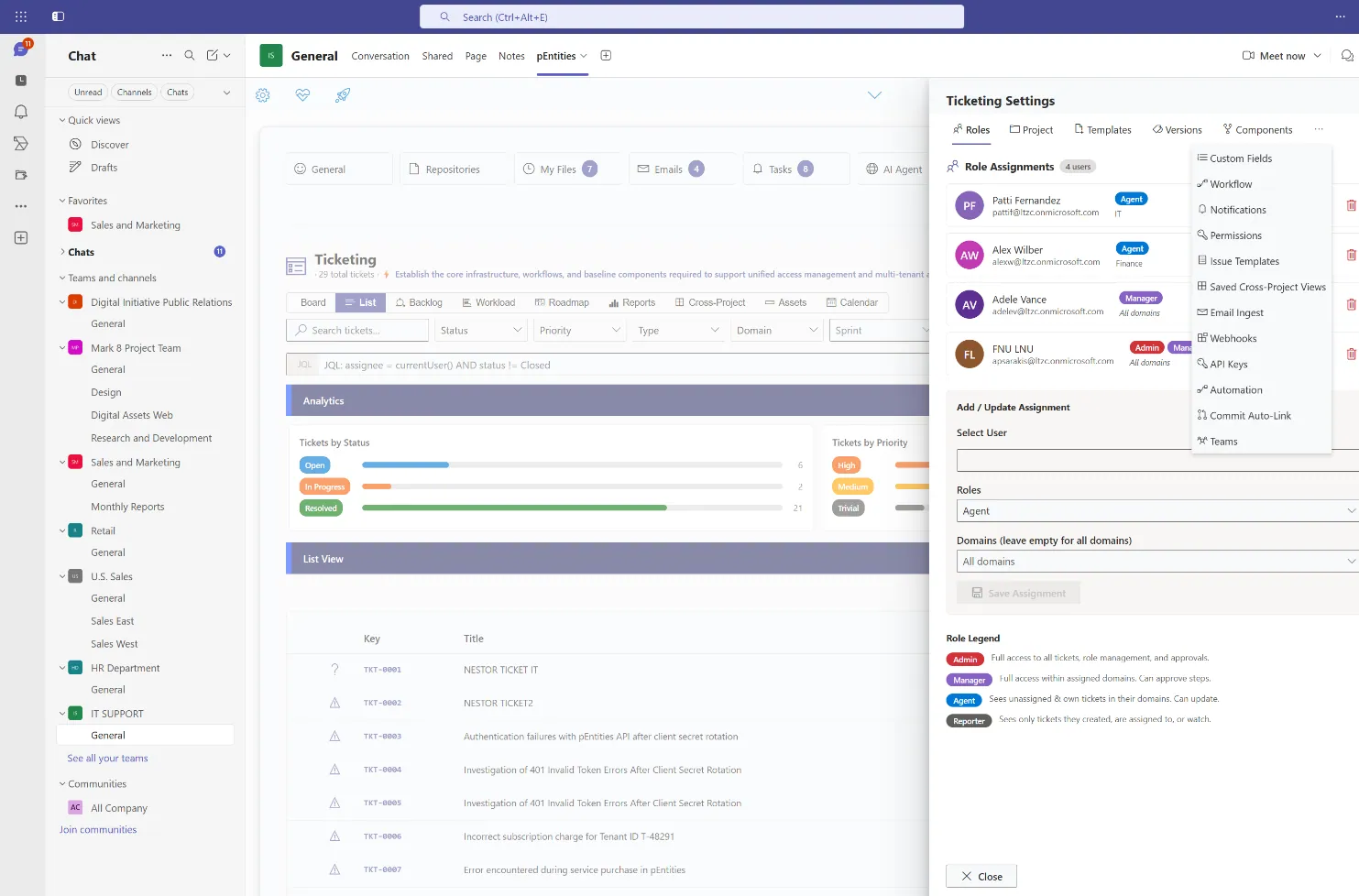Click the Search tickets input field
1359x896 pixels.
pos(357,331)
